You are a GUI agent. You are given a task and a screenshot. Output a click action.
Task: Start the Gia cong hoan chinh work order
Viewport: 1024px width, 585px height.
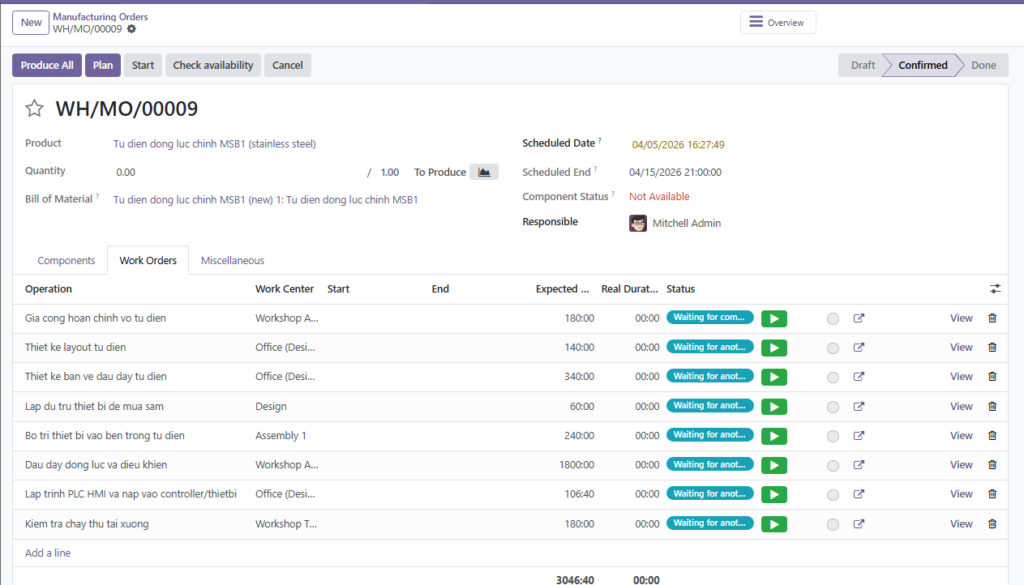(x=774, y=318)
